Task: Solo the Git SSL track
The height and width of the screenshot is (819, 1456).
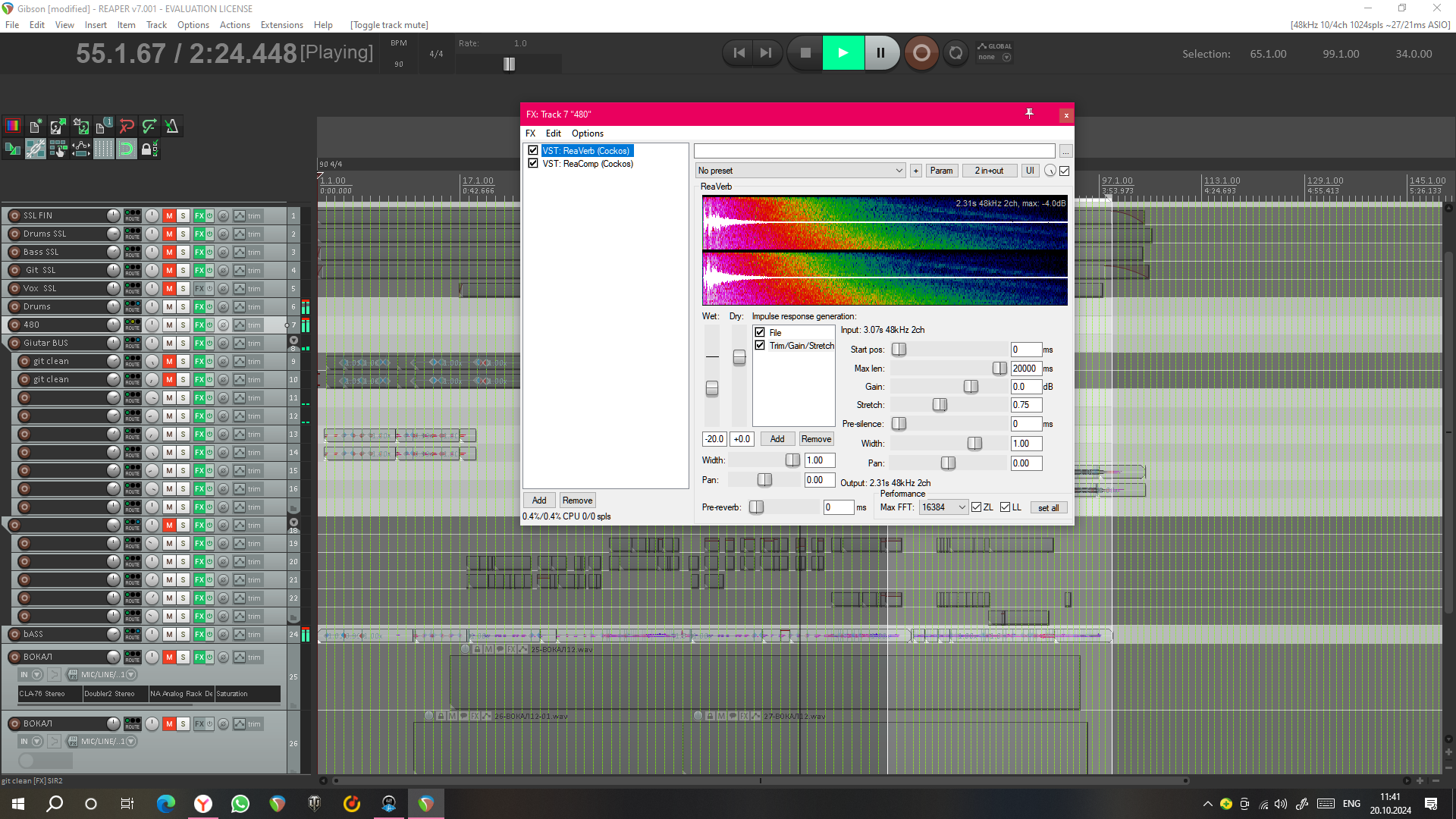Action: (x=183, y=271)
